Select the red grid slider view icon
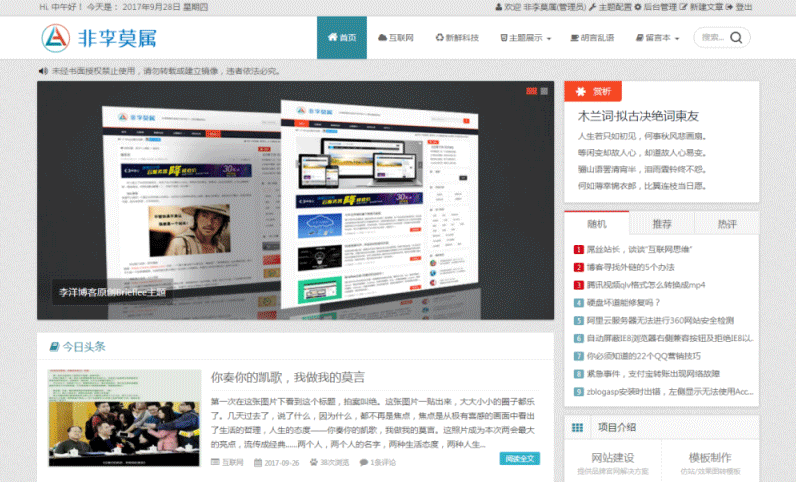The width and height of the screenshot is (796, 482). tap(532, 91)
